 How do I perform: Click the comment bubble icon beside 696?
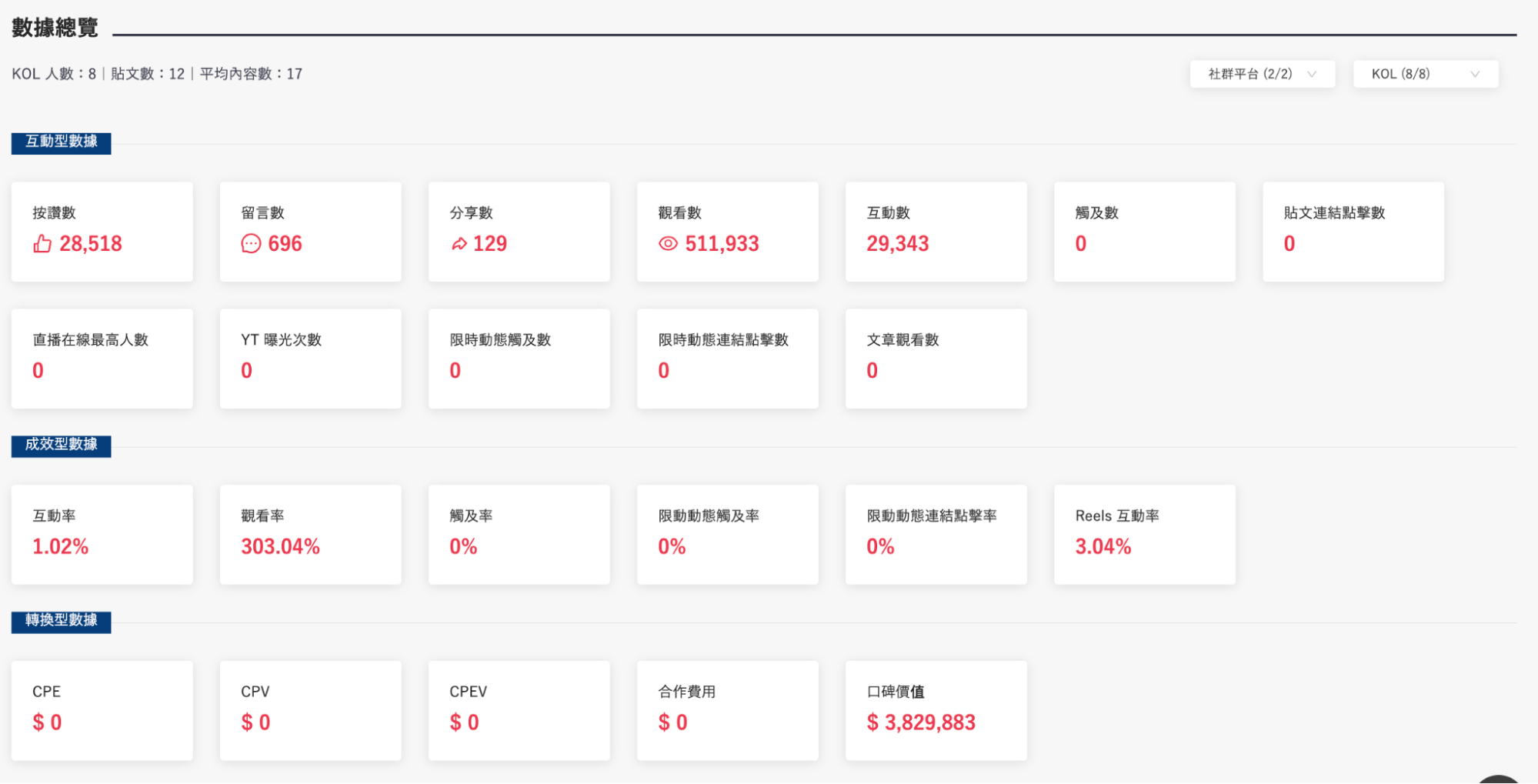(x=251, y=244)
